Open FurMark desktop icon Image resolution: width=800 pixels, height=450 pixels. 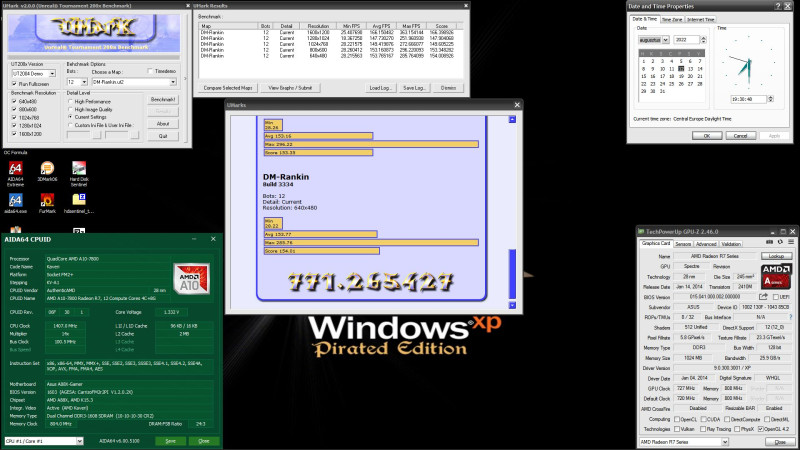(47, 203)
